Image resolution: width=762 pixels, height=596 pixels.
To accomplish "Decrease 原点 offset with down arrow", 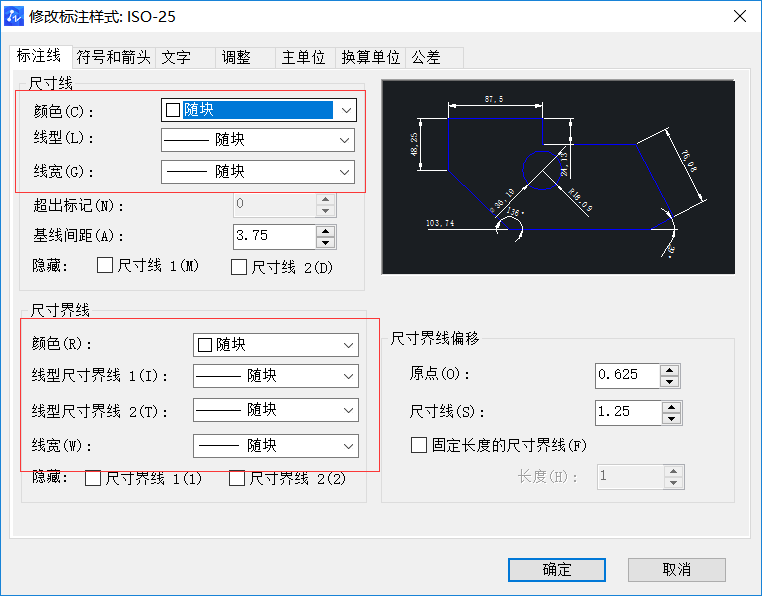I will click(x=669, y=381).
